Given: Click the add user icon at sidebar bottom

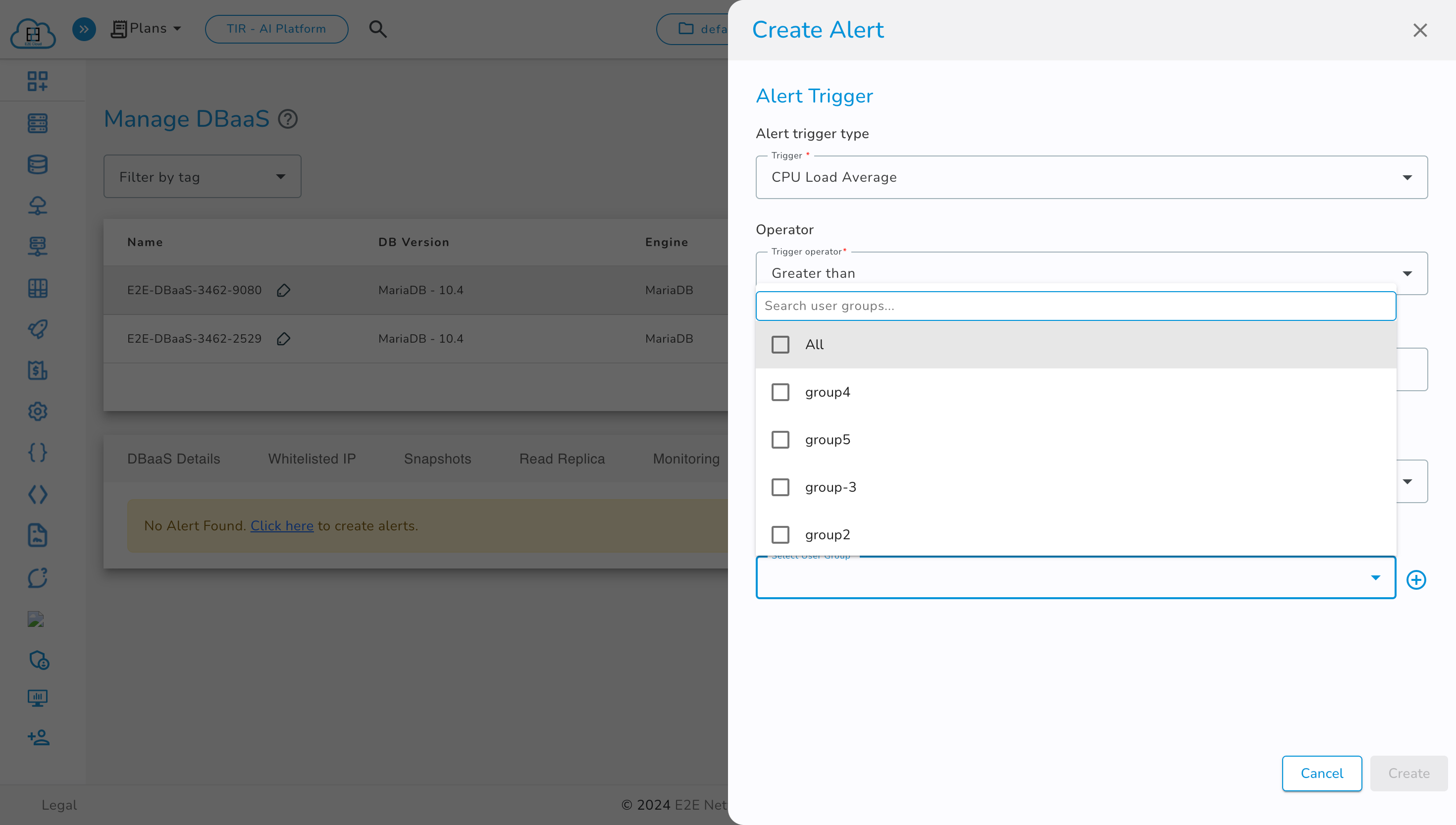Looking at the screenshot, I should point(38,738).
